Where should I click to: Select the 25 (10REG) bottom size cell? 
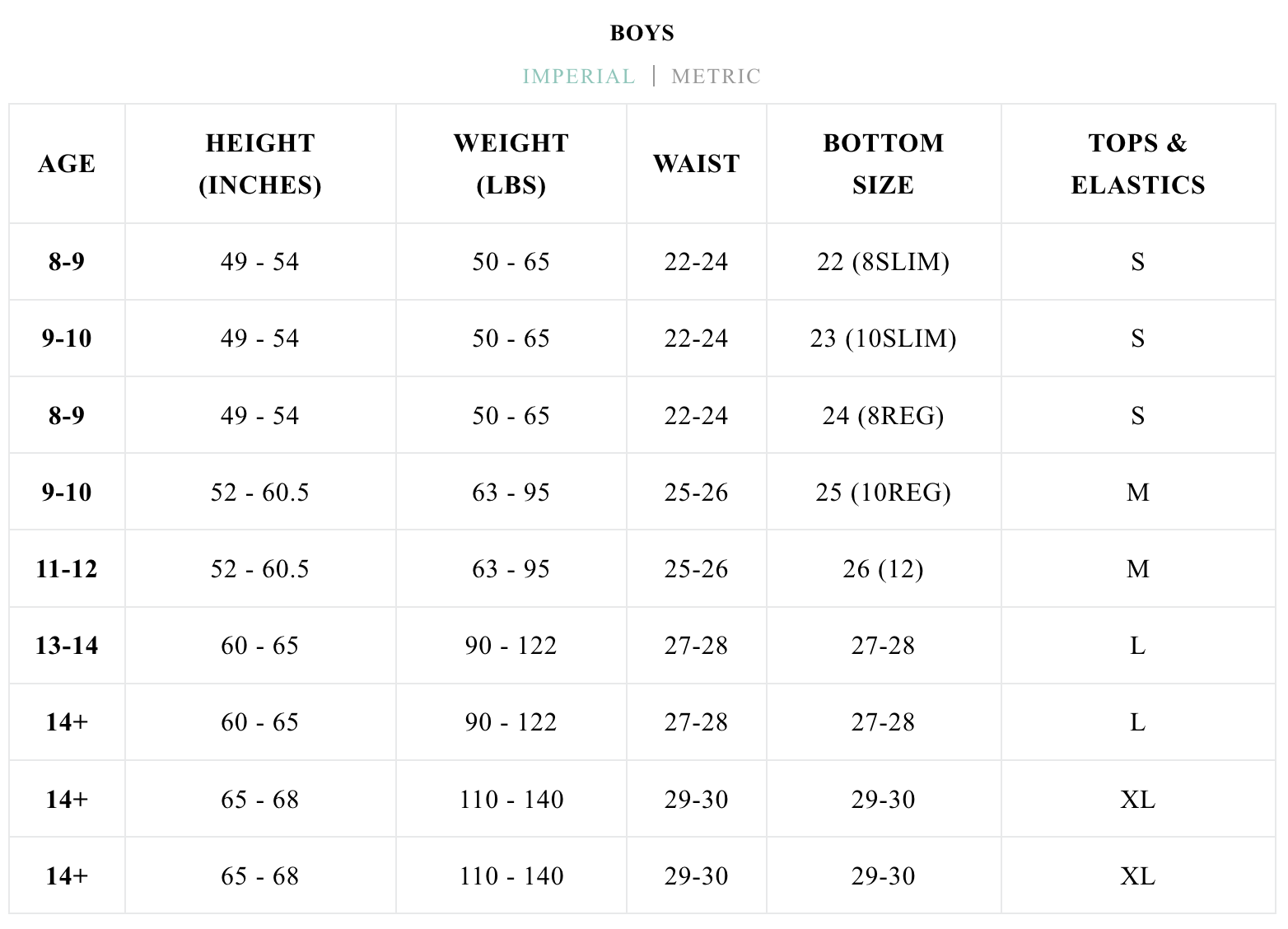[x=883, y=493]
